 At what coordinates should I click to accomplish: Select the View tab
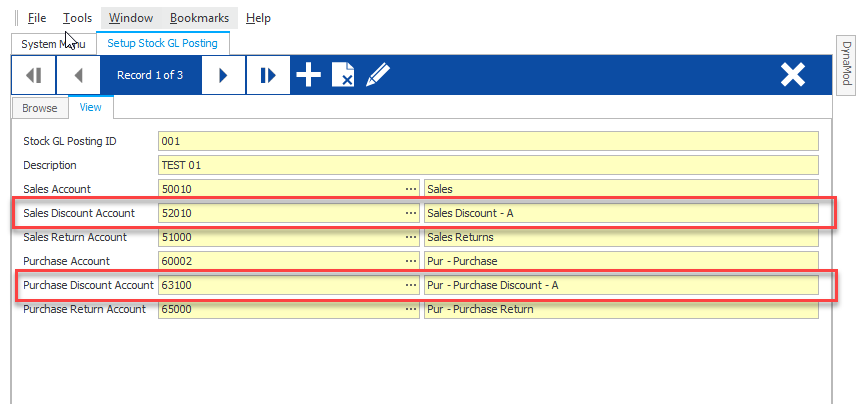pyautogui.click(x=90, y=107)
